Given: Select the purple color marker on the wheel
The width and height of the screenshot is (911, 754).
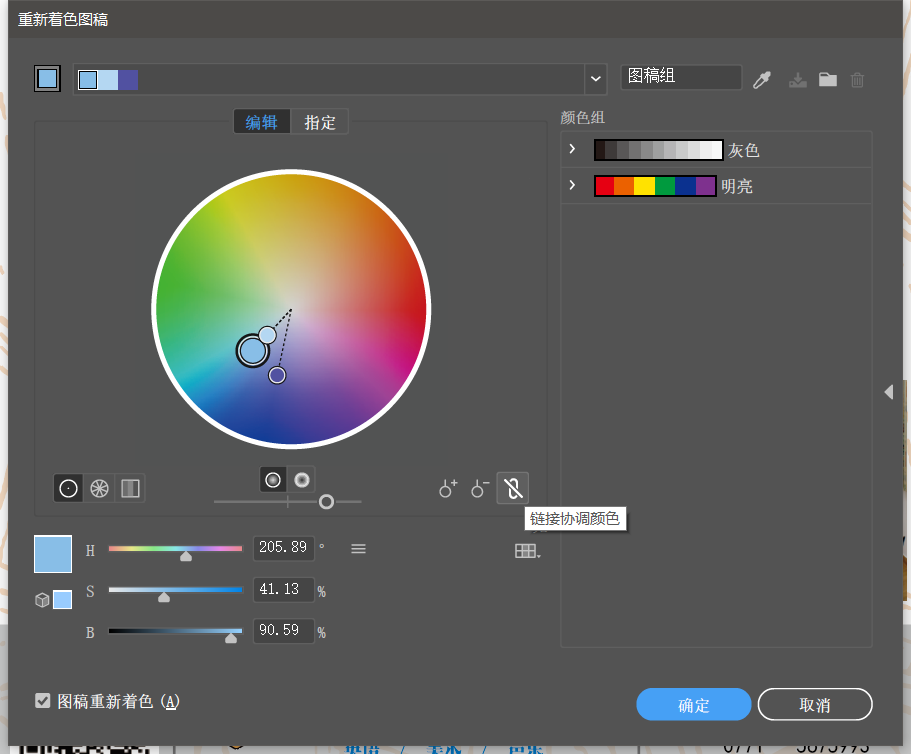Looking at the screenshot, I should pyautogui.click(x=277, y=375).
